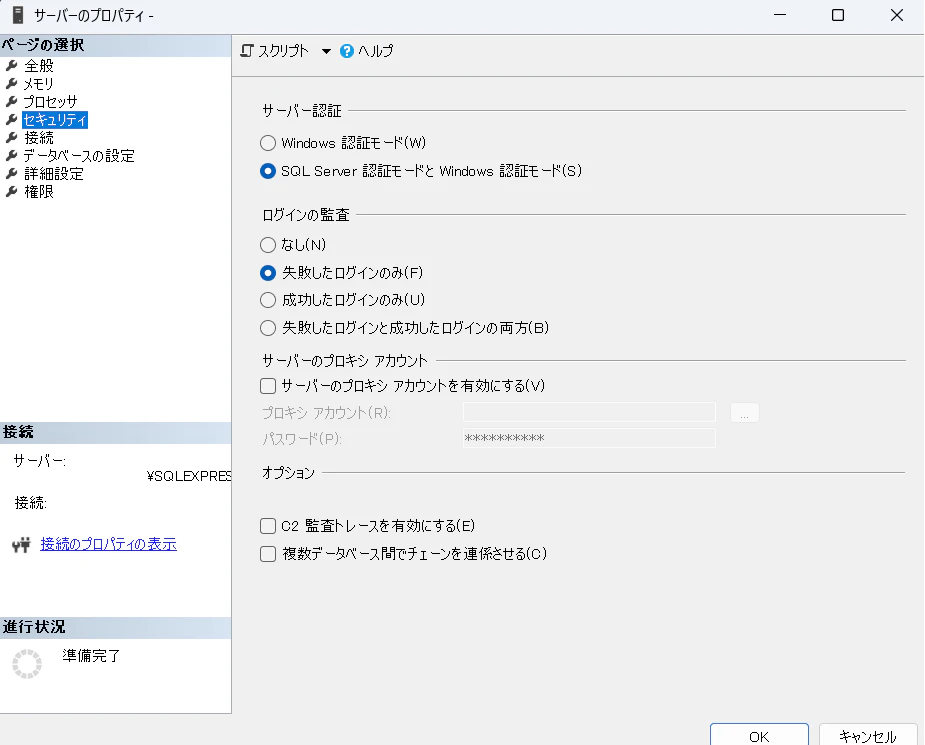This screenshot has height=745, width=925.
Task: Click the wrench icon beside セキュリティ
Action: [x=11, y=120]
